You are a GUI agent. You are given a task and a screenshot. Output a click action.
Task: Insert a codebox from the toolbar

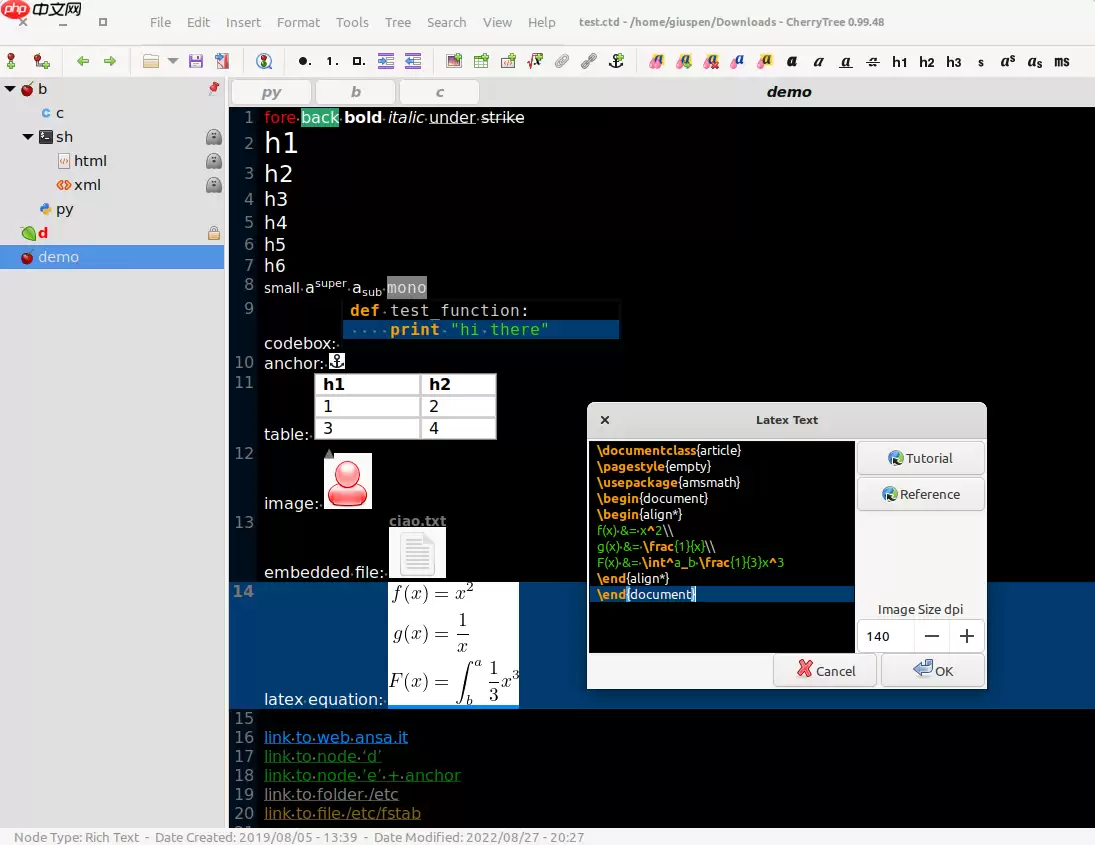click(509, 60)
